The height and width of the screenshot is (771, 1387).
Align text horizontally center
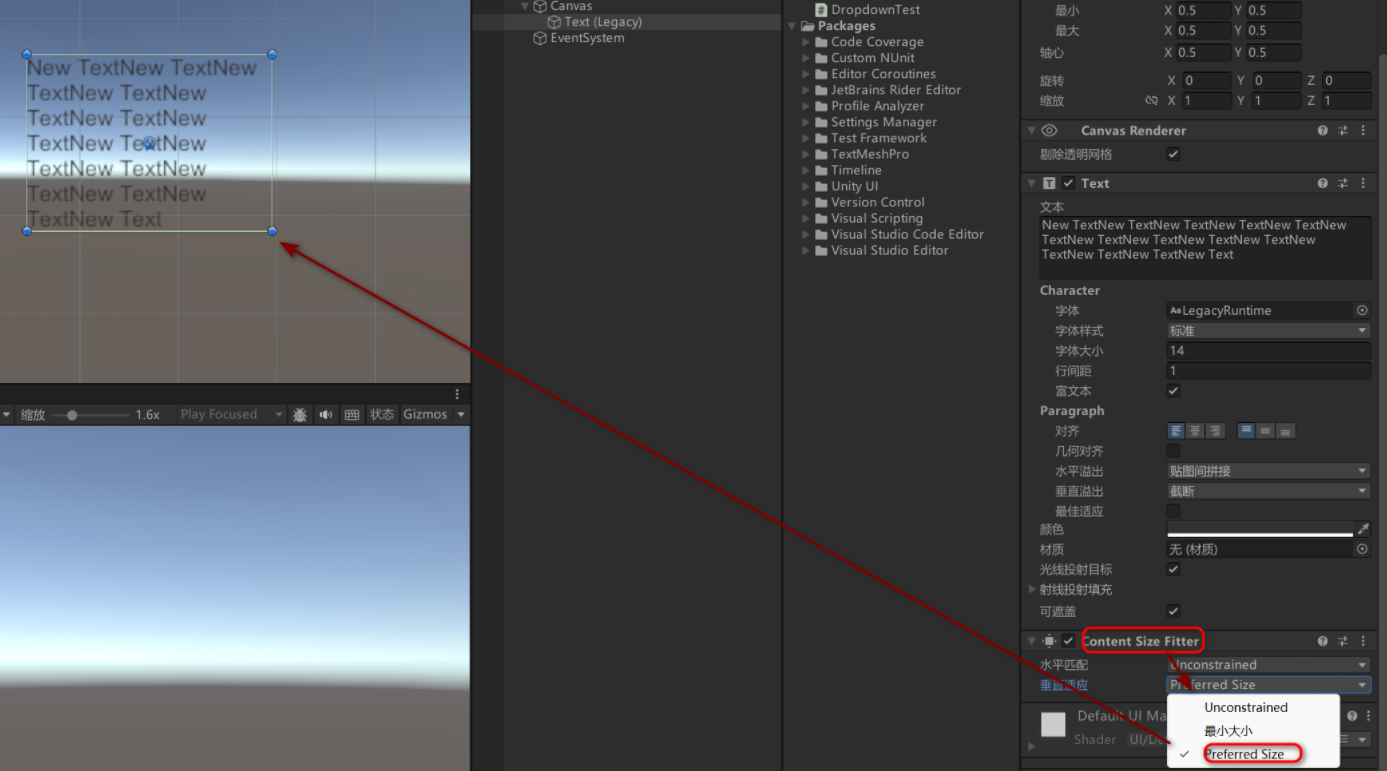click(x=1195, y=431)
